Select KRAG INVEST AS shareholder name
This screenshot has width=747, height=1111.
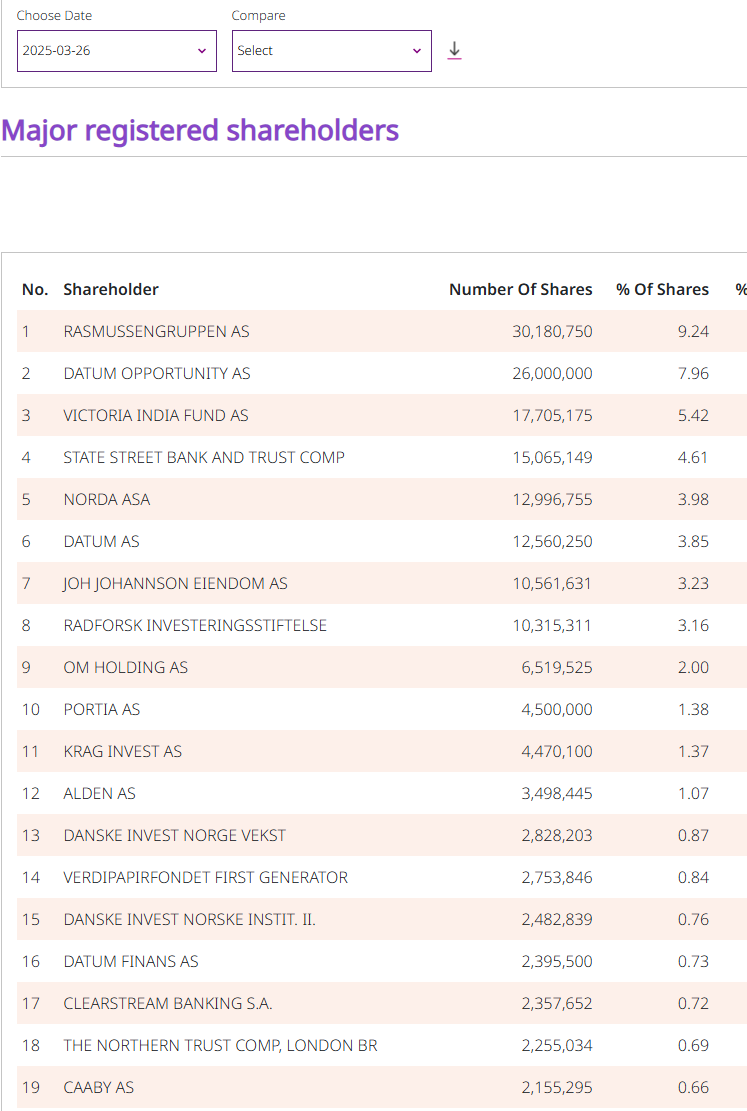coord(123,751)
